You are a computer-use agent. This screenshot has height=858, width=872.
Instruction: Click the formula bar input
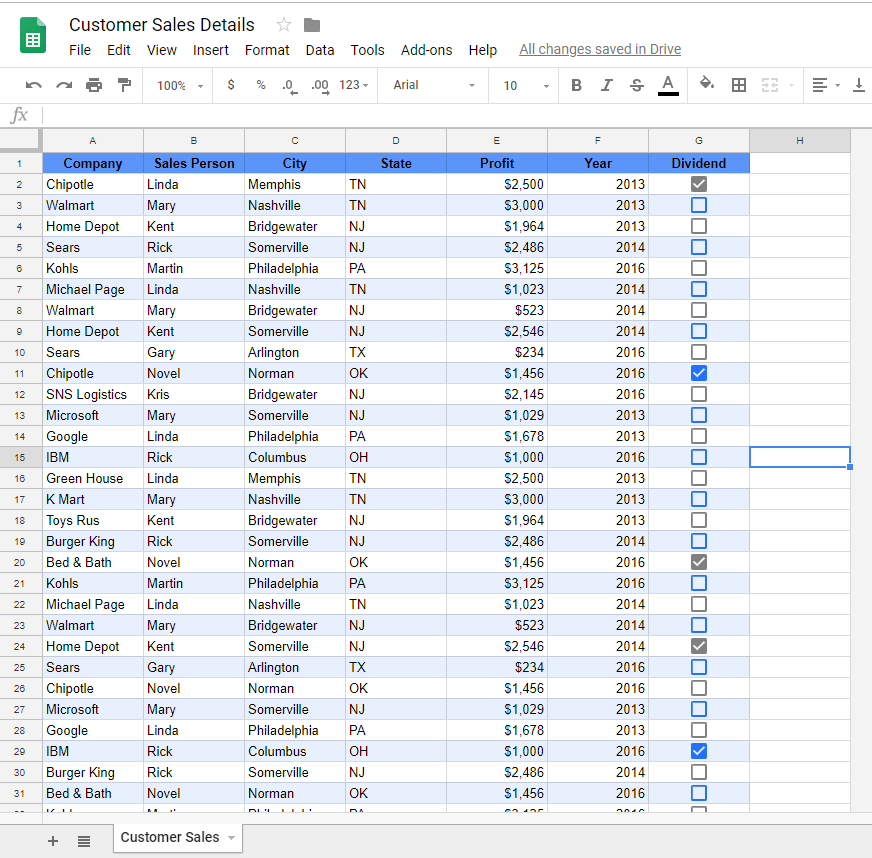click(456, 115)
